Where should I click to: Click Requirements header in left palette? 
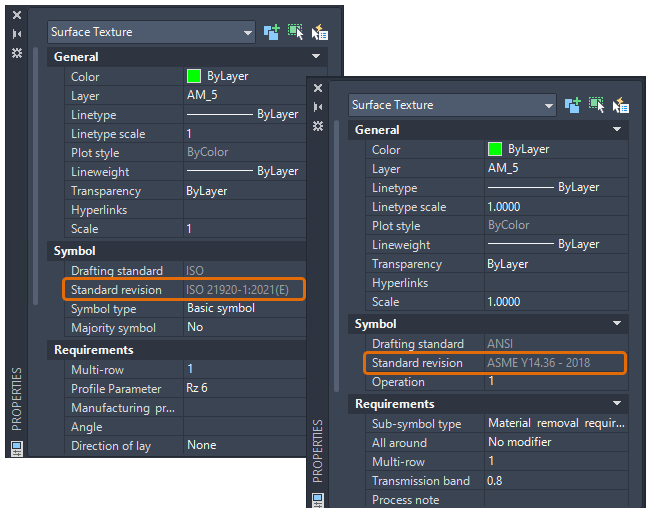(x=177, y=350)
